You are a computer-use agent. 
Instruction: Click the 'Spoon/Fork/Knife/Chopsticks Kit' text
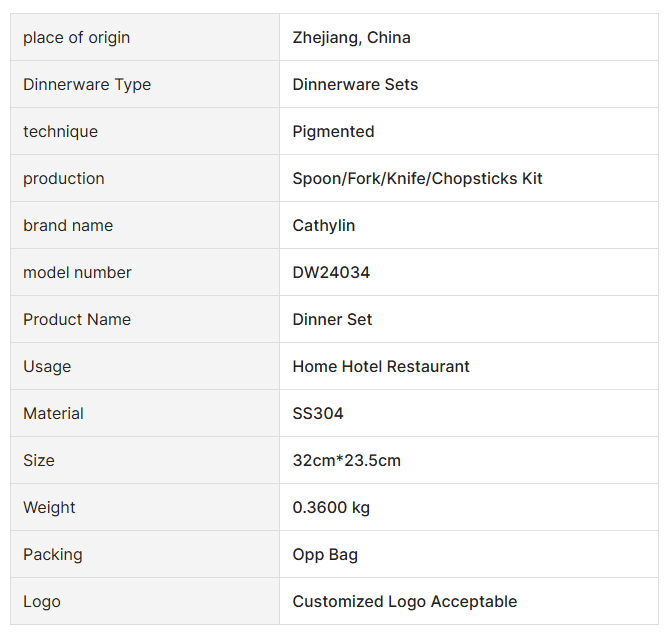pyautogui.click(x=417, y=179)
